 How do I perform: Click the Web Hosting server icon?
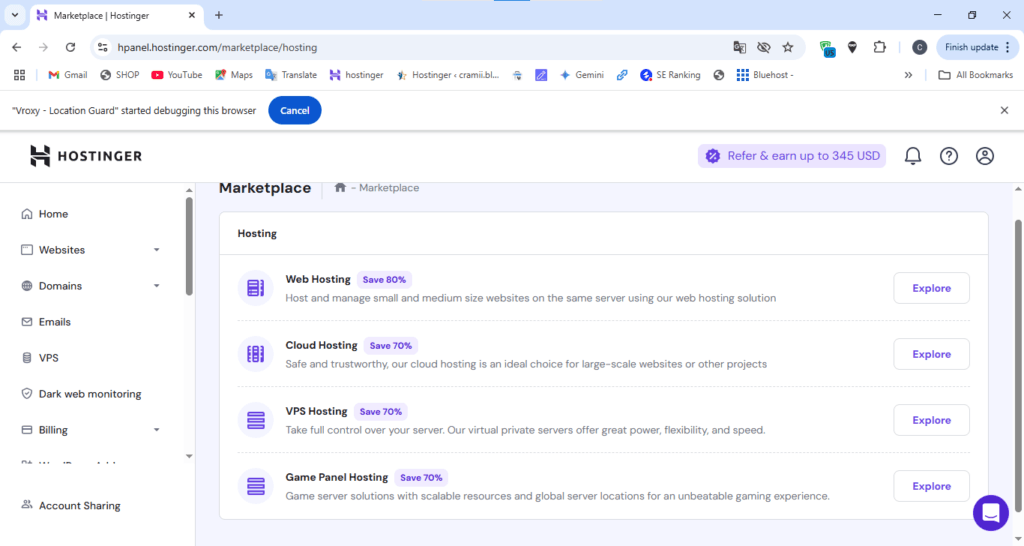pyautogui.click(x=255, y=288)
